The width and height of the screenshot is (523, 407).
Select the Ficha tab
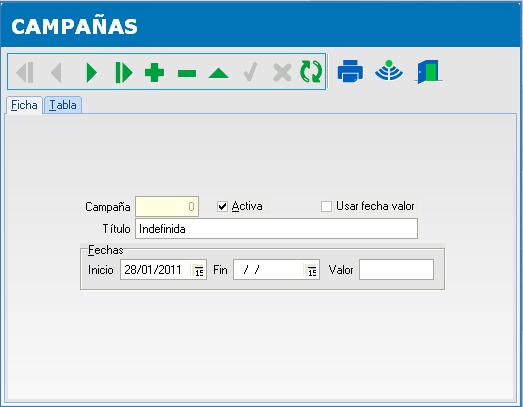coord(24,105)
